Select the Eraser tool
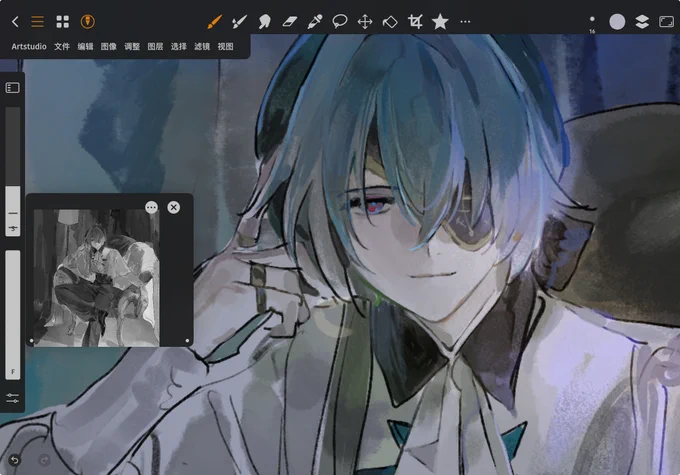Viewport: 680px width, 475px height. pos(289,22)
